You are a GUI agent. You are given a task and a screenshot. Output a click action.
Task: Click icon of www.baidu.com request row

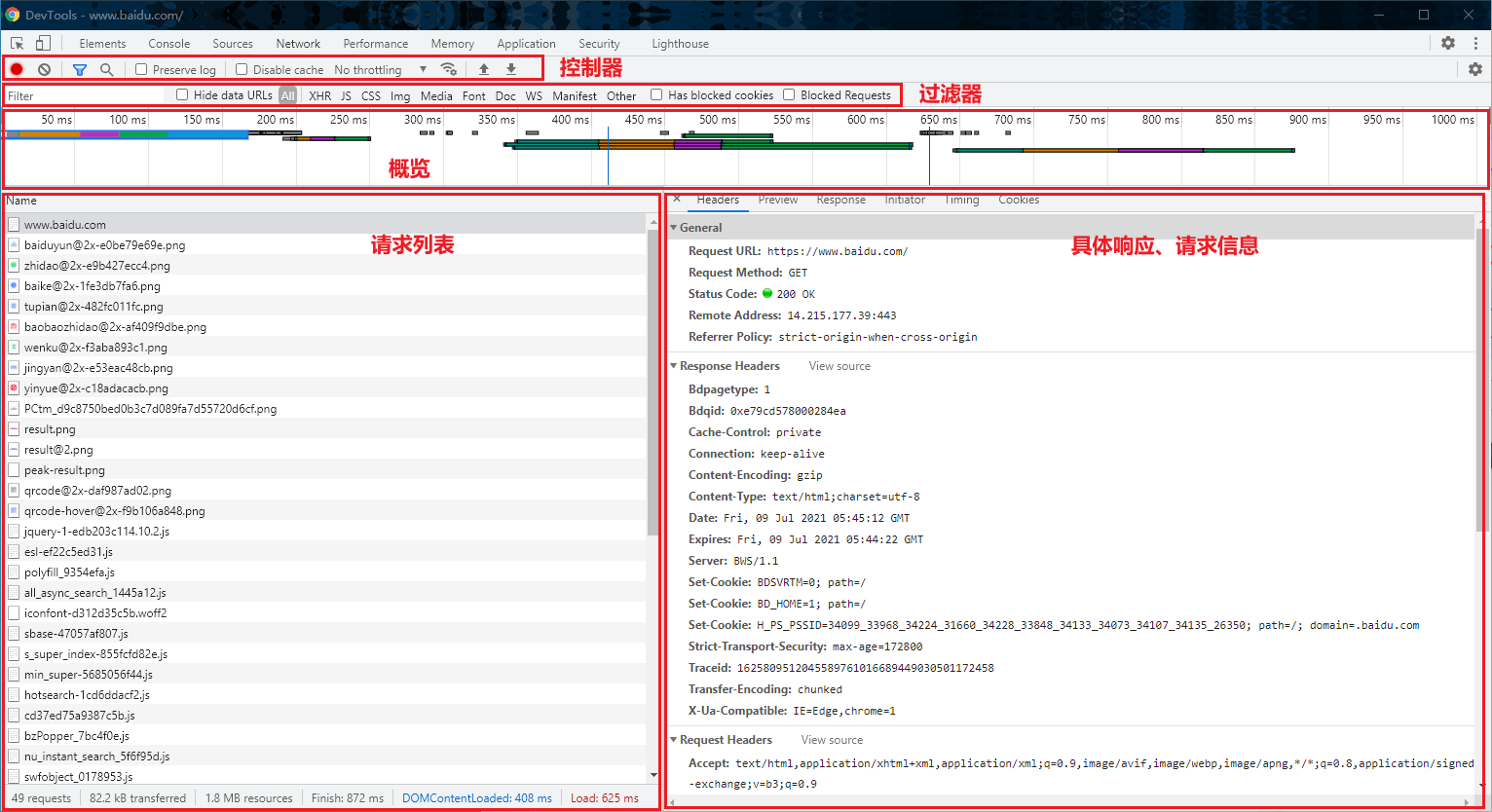14,225
